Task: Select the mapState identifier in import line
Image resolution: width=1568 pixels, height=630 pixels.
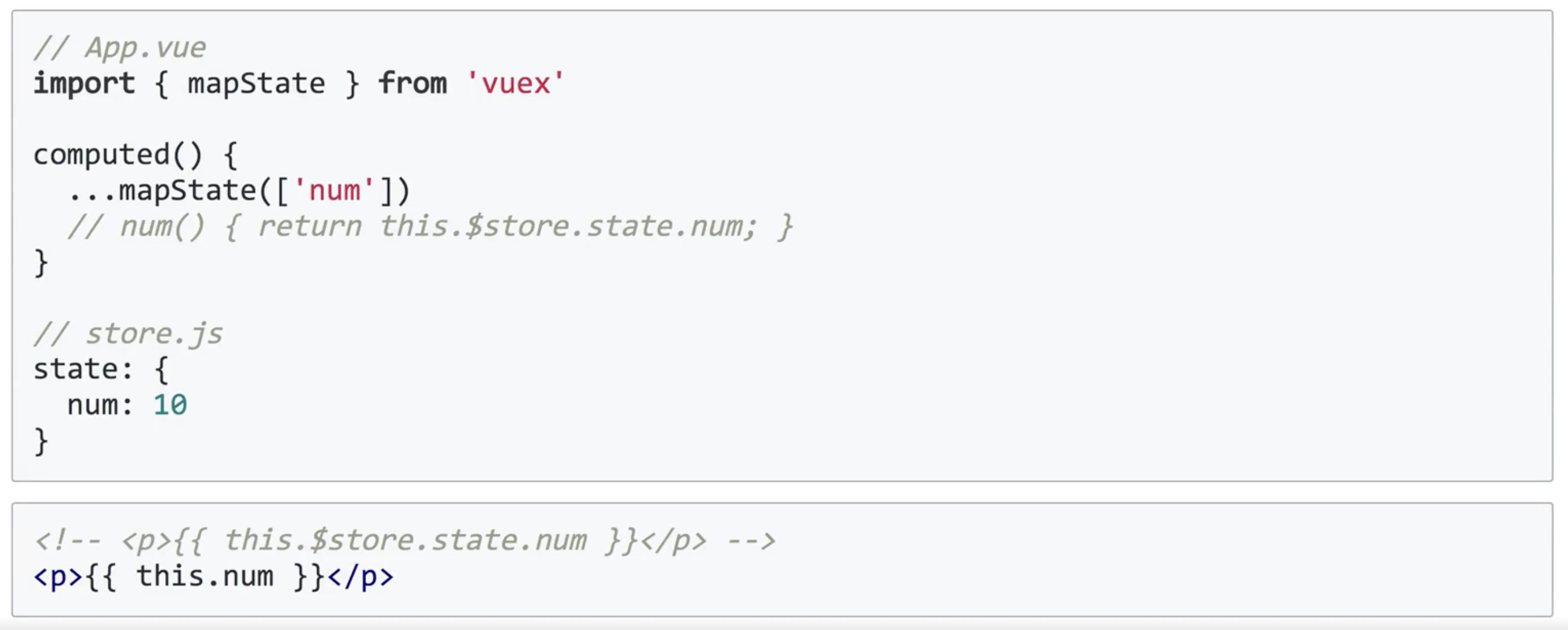Action: 256,83
